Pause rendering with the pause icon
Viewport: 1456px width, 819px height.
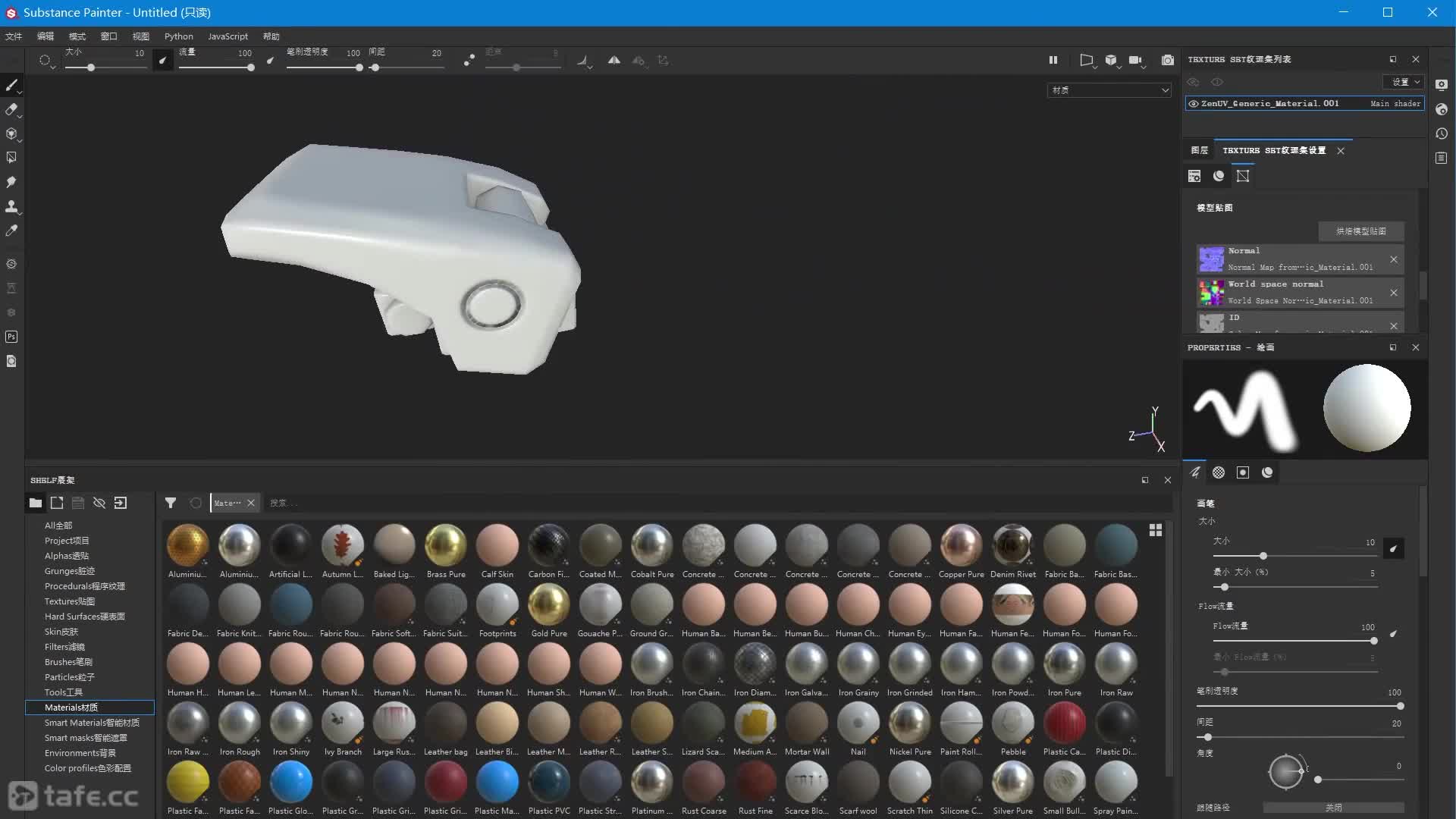pos(1053,60)
